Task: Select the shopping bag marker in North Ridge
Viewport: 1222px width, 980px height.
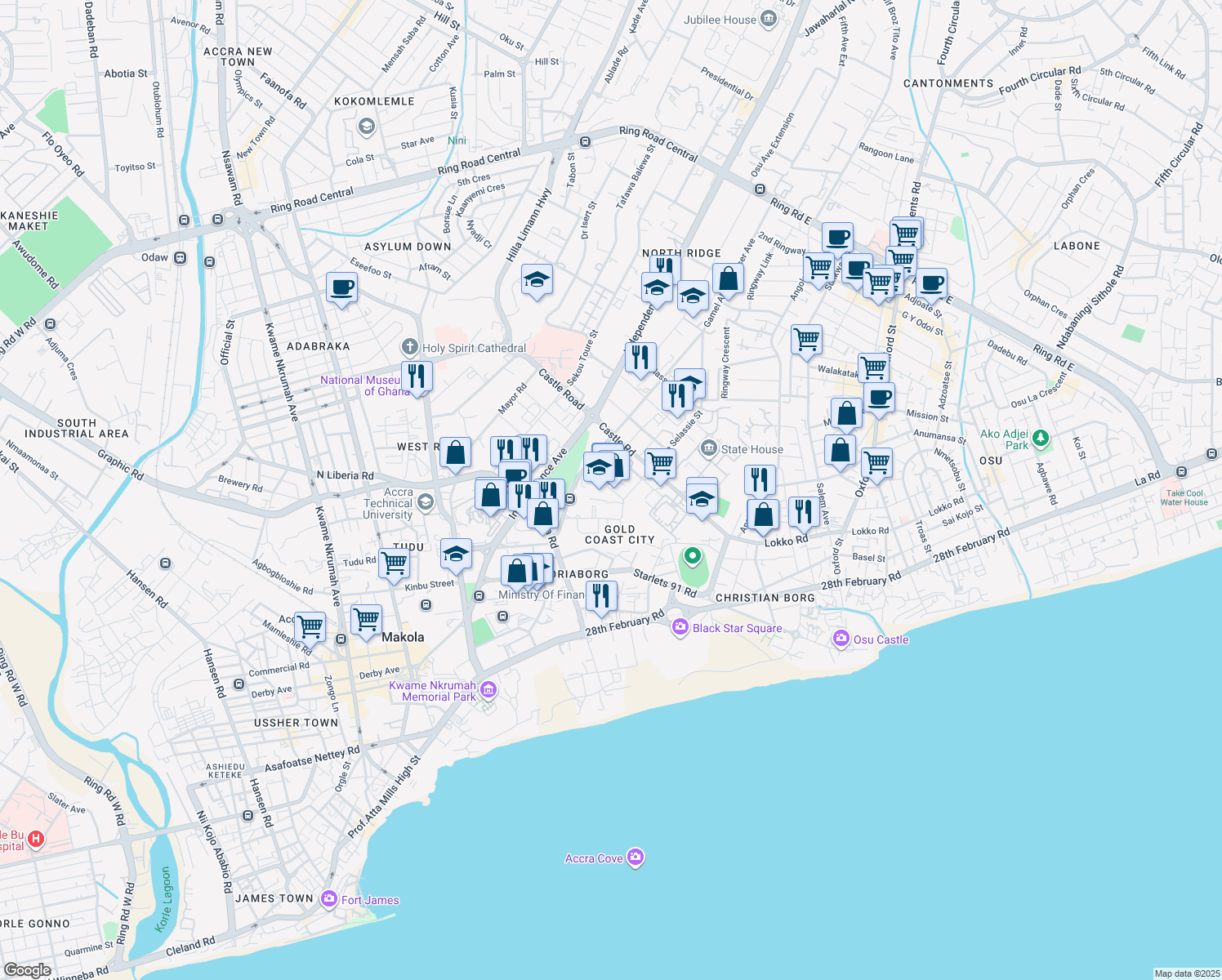Action: point(729,279)
